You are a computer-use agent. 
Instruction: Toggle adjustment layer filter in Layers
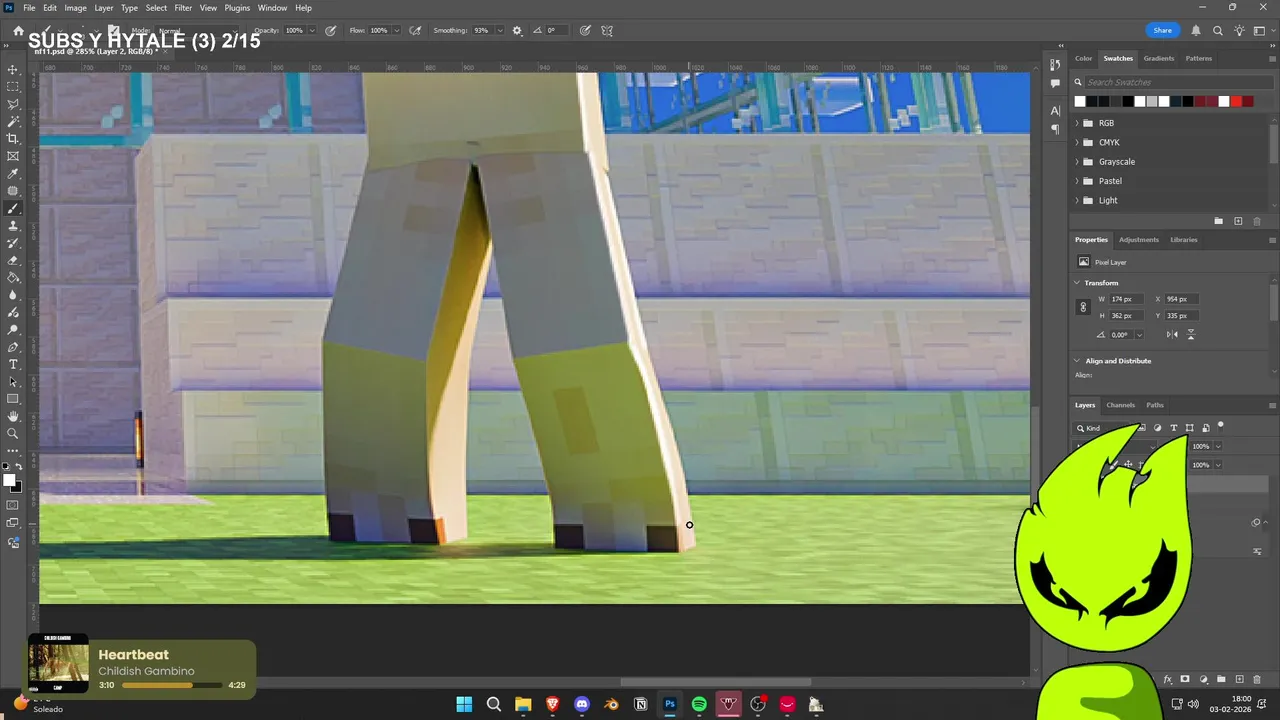coord(1158,428)
